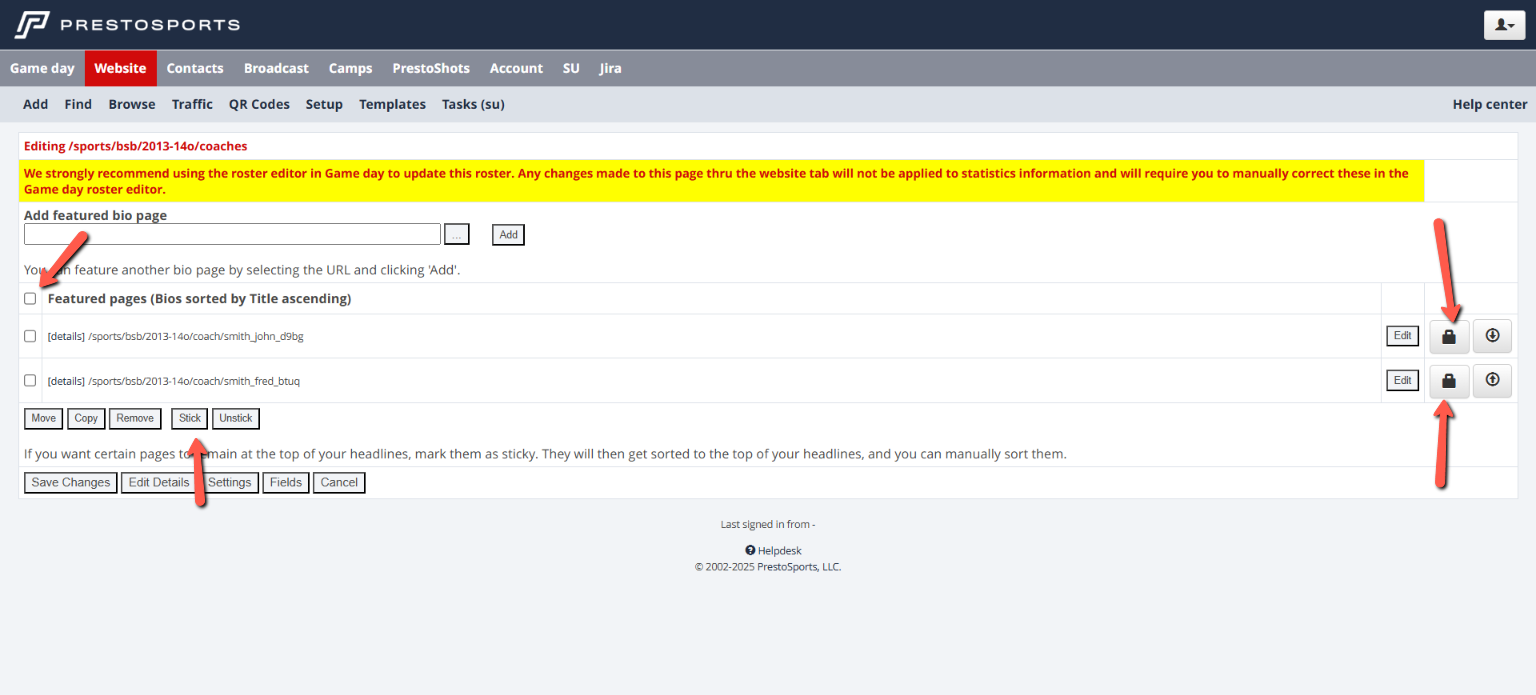This screenshot has width=1536, height=695.
Task: Switch to the Game day tab
Action: pyautogui.click(x=42, y=69)
